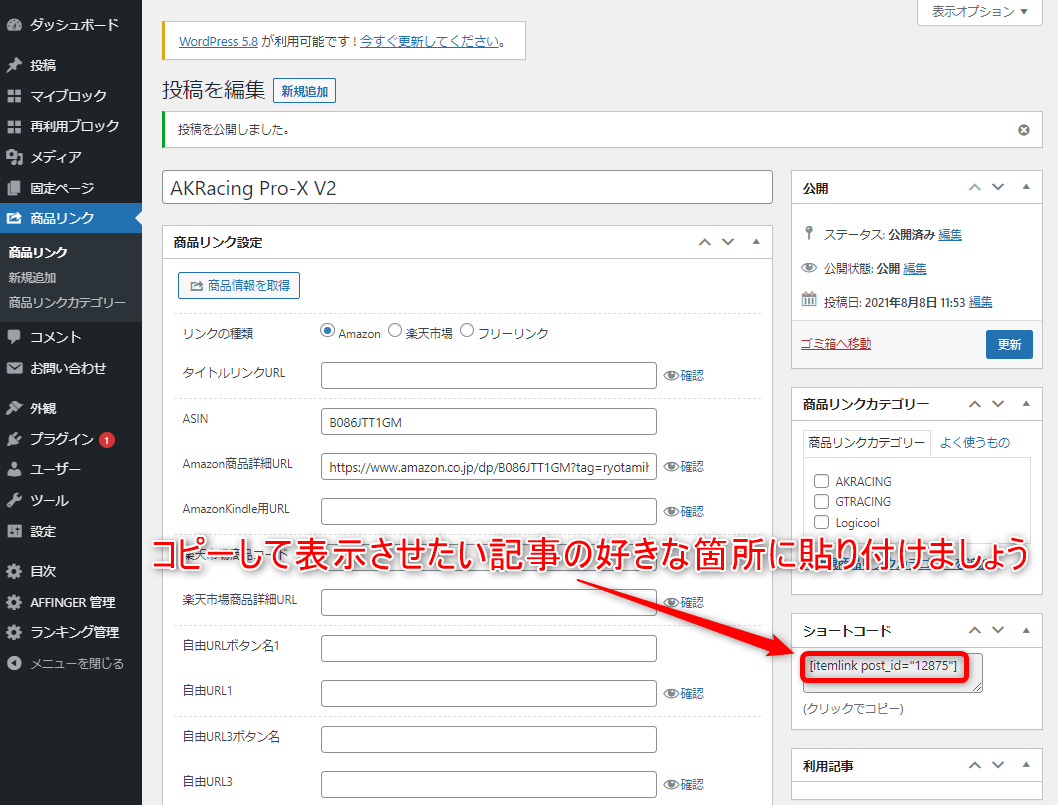1058x805 pixels.
Task: Move 公開 panel up
Action: 974,188
